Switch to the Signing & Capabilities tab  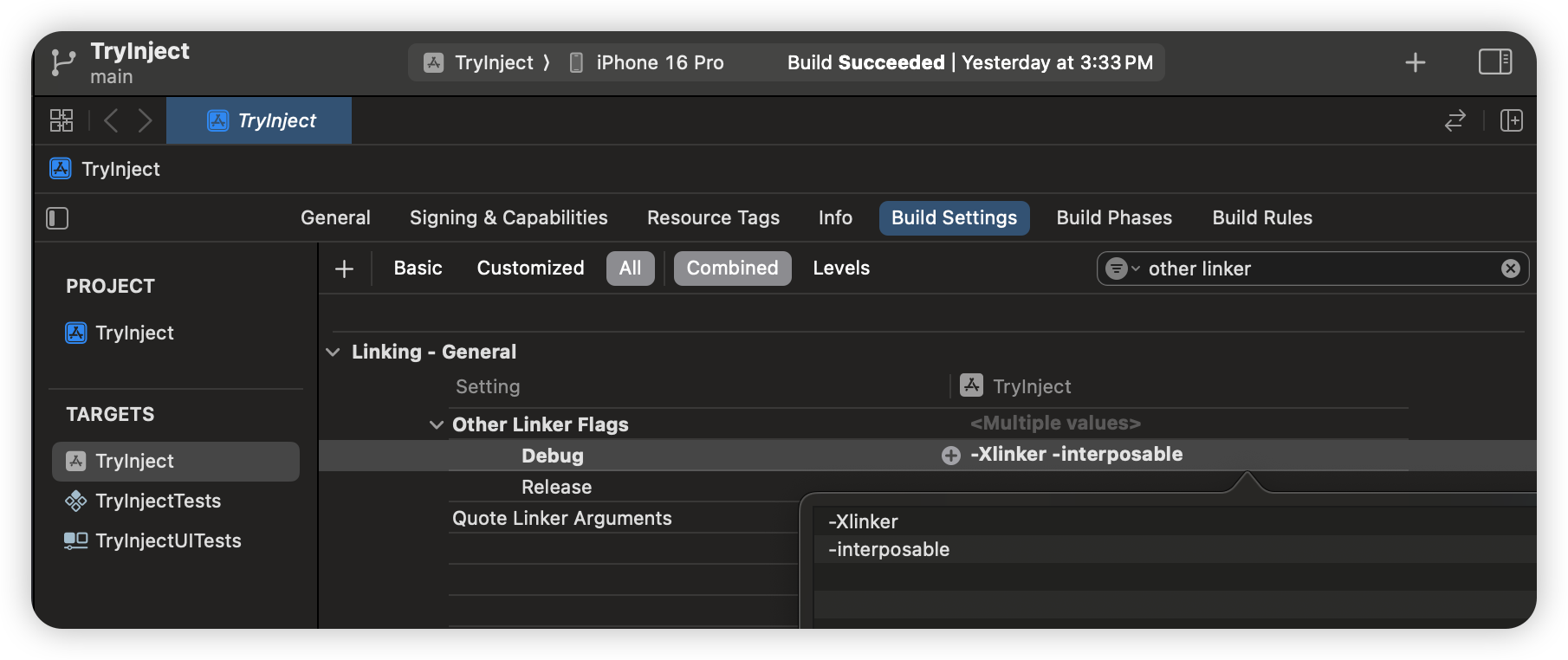tap(509, 218)
